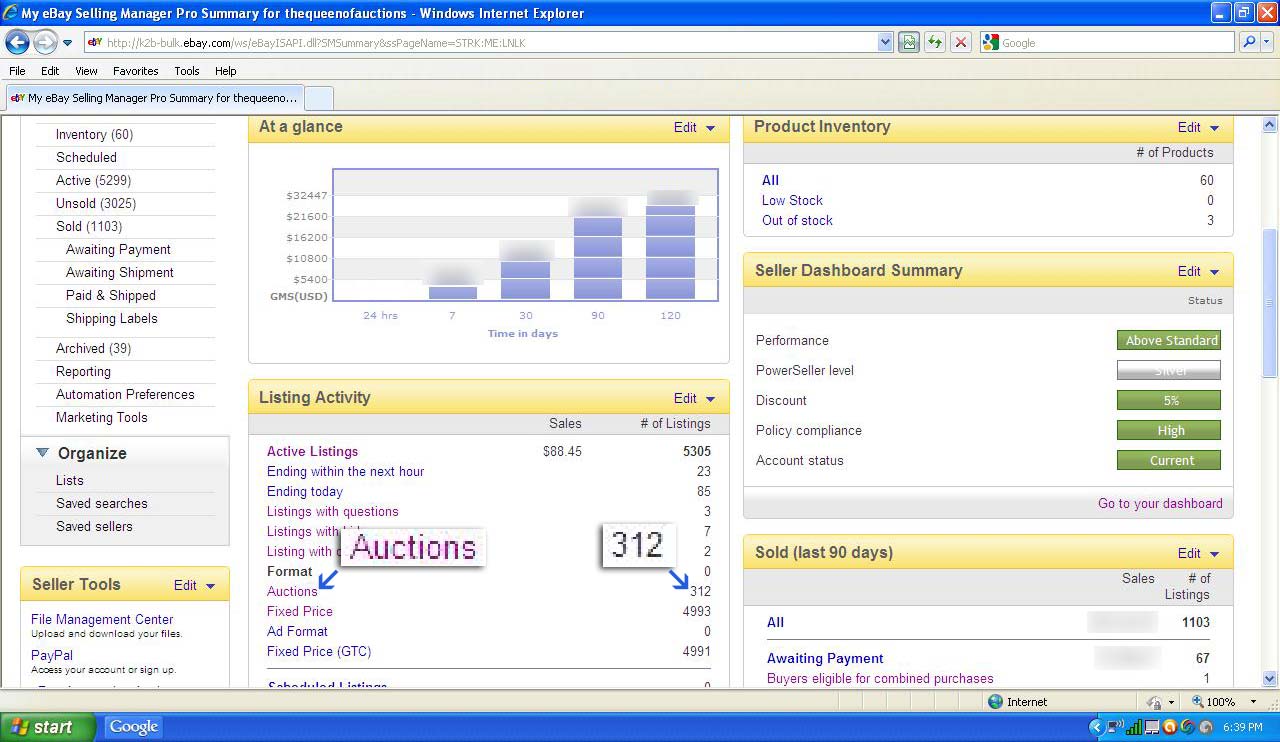
Task: Open the Help menu
Action: [x=226, y=71]
